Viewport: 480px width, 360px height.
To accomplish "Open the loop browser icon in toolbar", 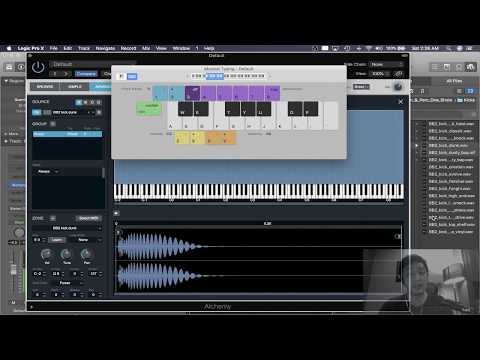I will point(459,67).
